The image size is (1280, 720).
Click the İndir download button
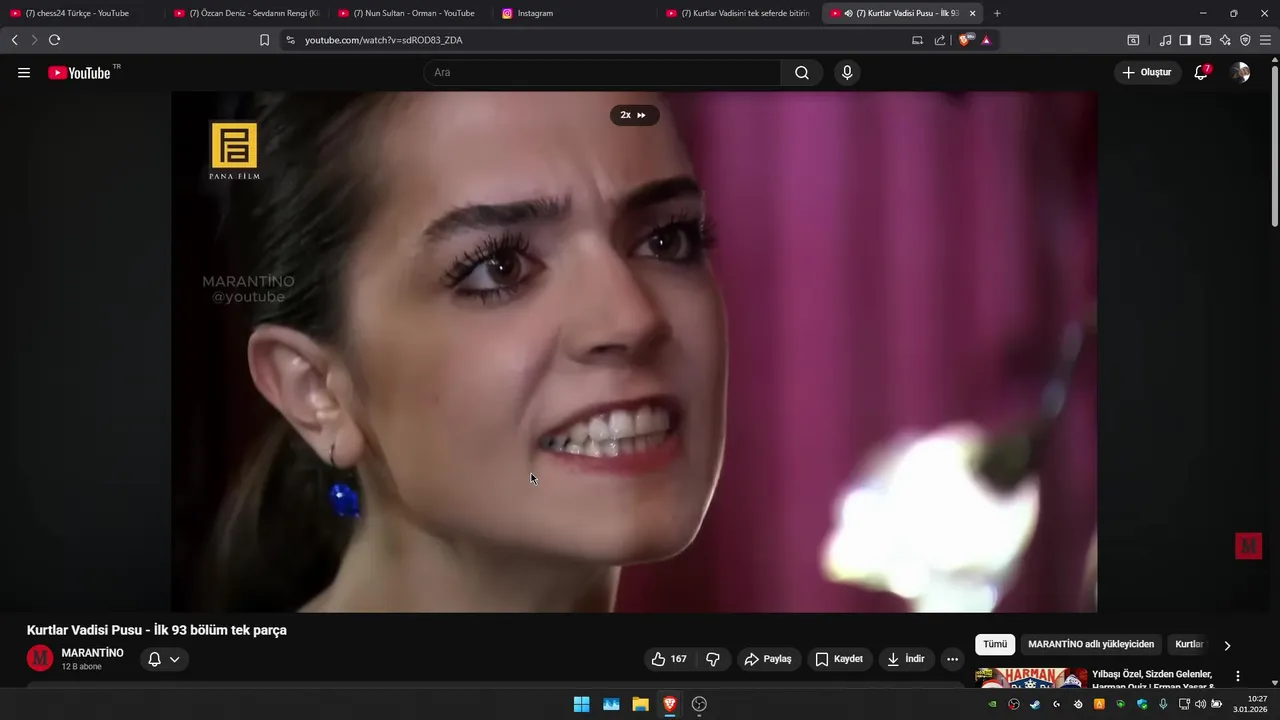pos(906,659)
